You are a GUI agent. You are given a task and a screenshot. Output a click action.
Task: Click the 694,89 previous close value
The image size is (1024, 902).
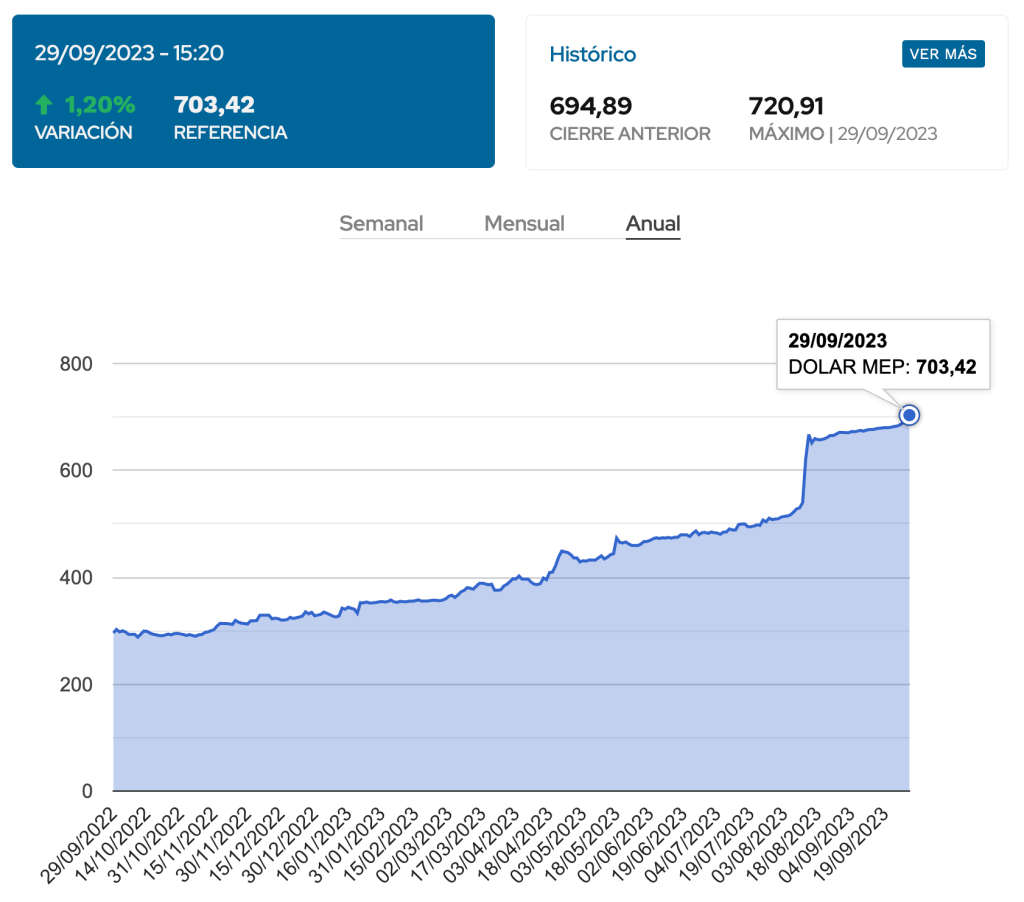[x=591, y=106]
